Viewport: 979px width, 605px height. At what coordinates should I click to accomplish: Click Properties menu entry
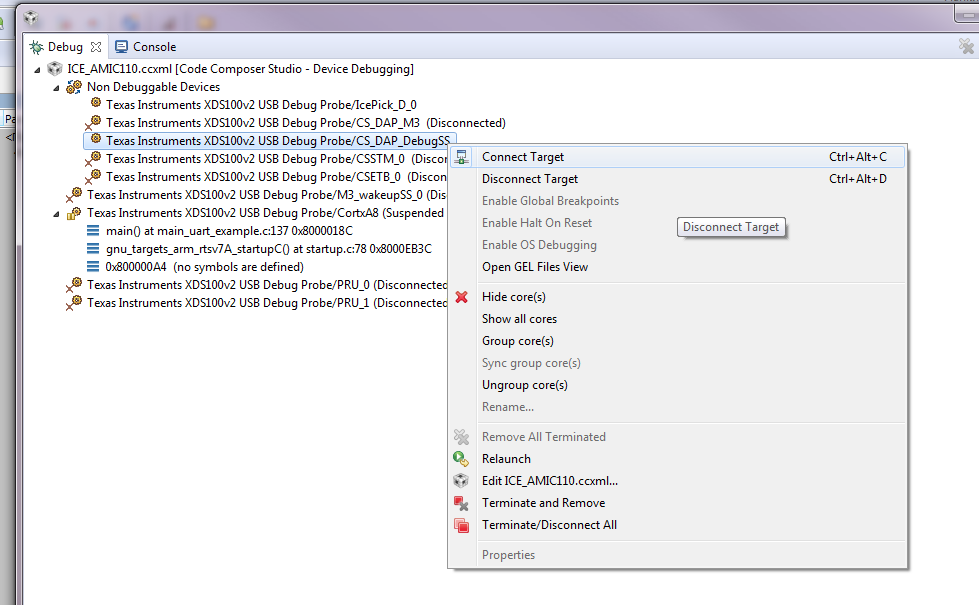pos(677,554)
